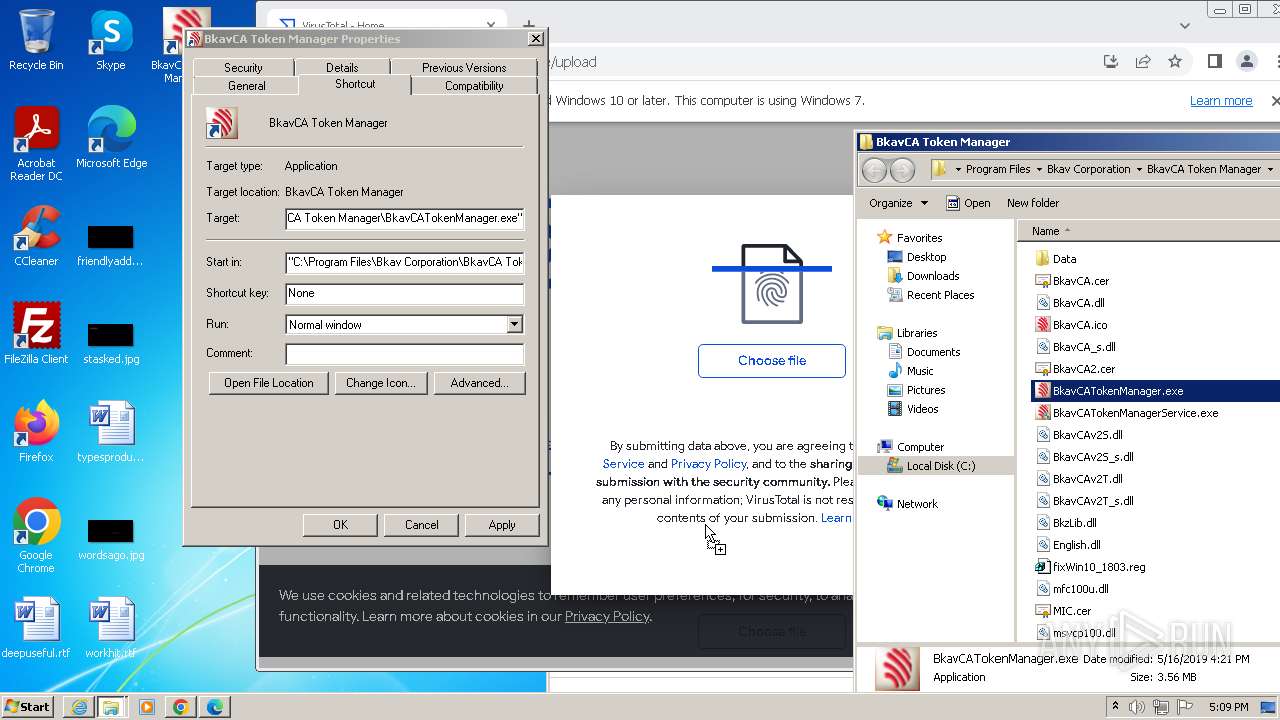Open the Chrome tab search chevron

coord(1185,26)
